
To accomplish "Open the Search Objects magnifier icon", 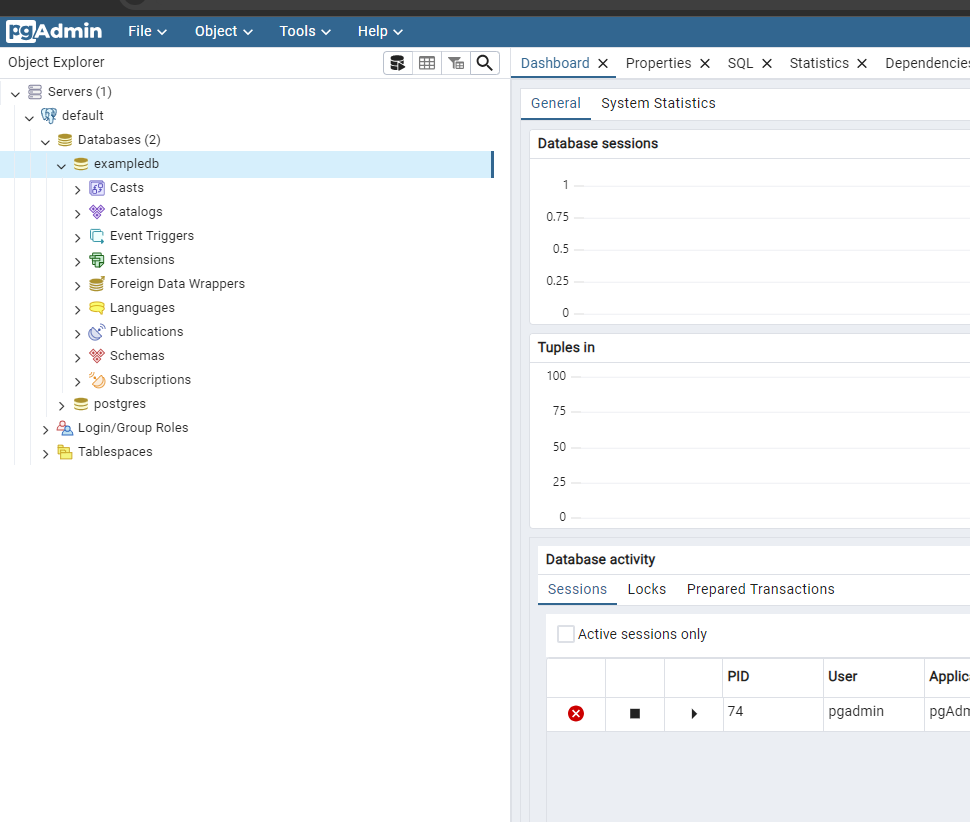I will pos(485,63).
